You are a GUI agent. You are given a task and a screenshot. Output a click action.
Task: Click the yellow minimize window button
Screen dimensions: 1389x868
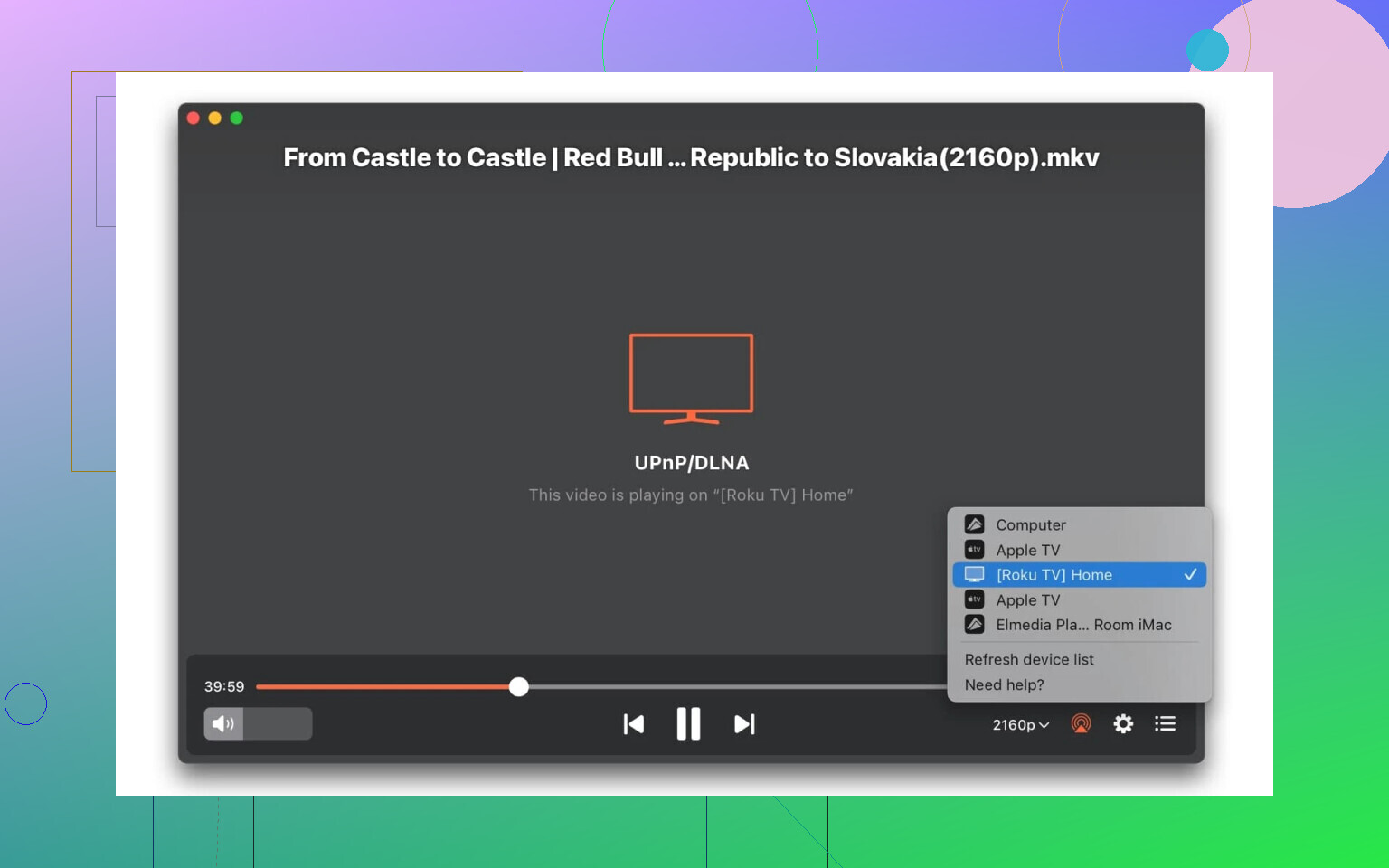(214, 118)
